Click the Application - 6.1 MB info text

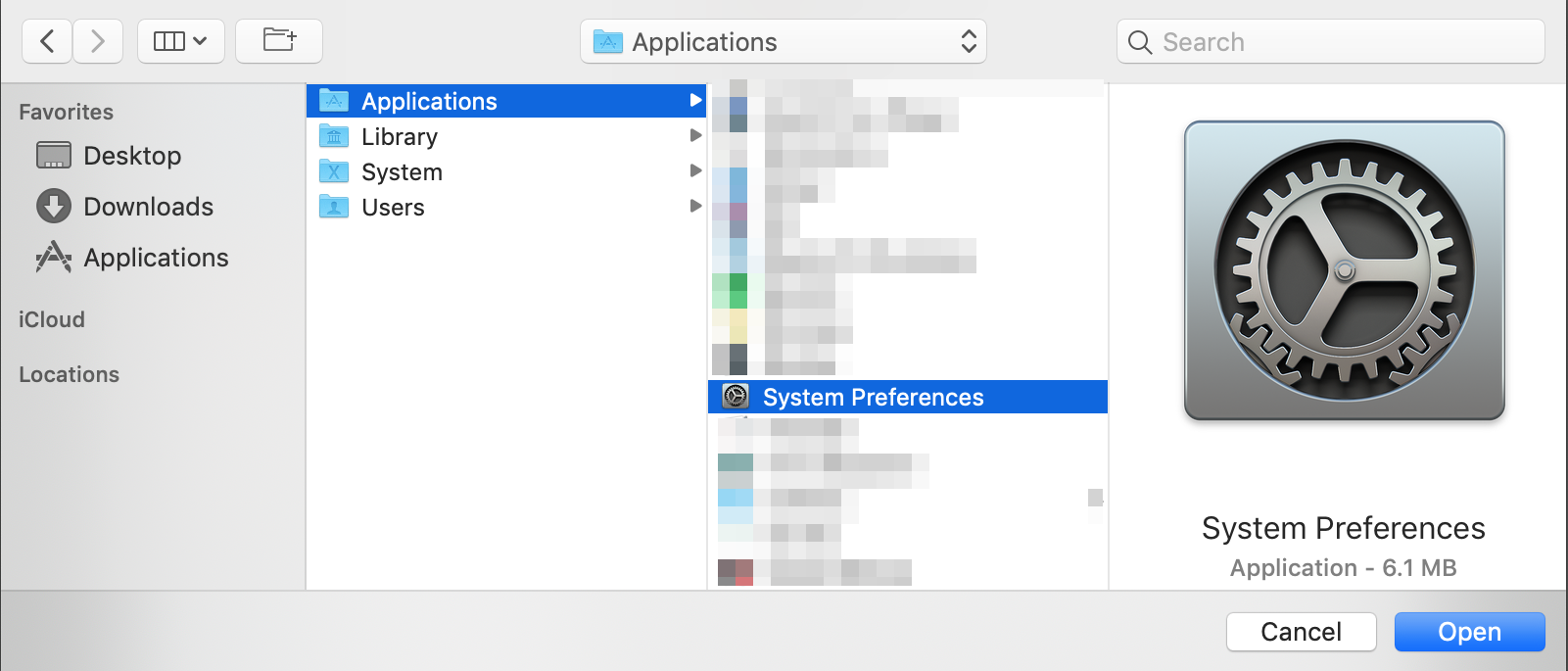(x=1344, y=568)
